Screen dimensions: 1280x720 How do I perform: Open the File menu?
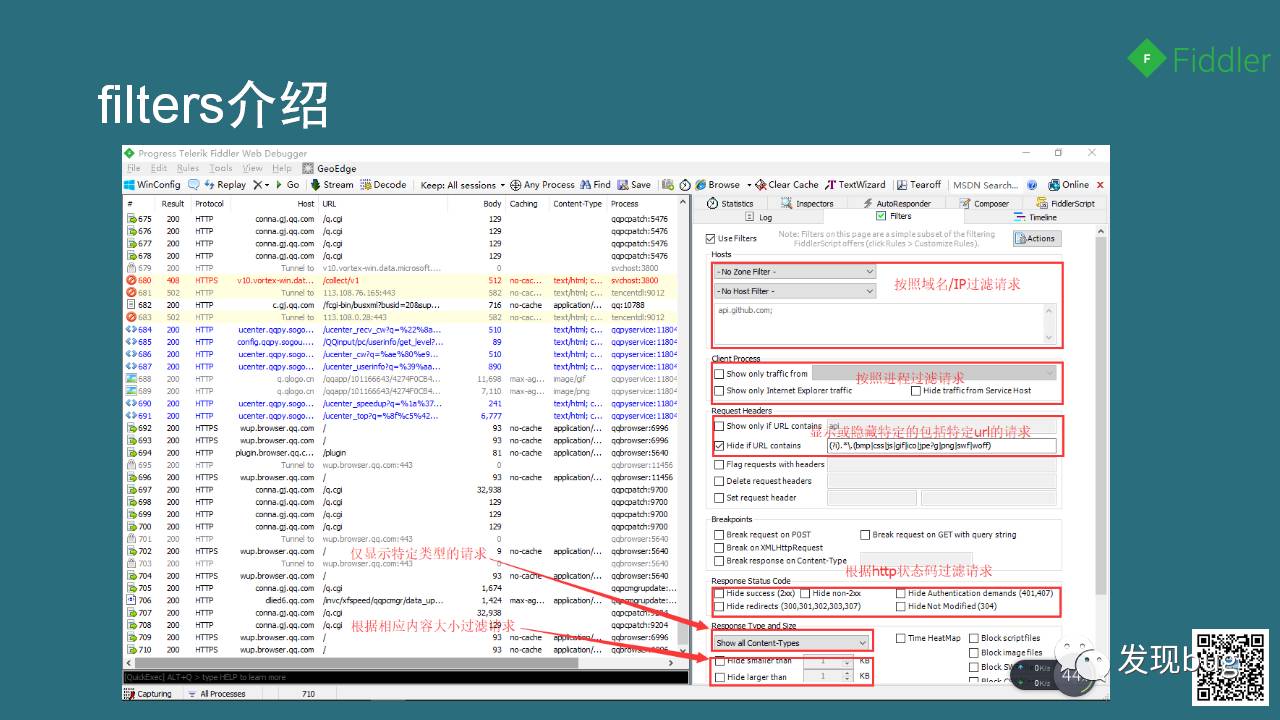pos(133,168)
